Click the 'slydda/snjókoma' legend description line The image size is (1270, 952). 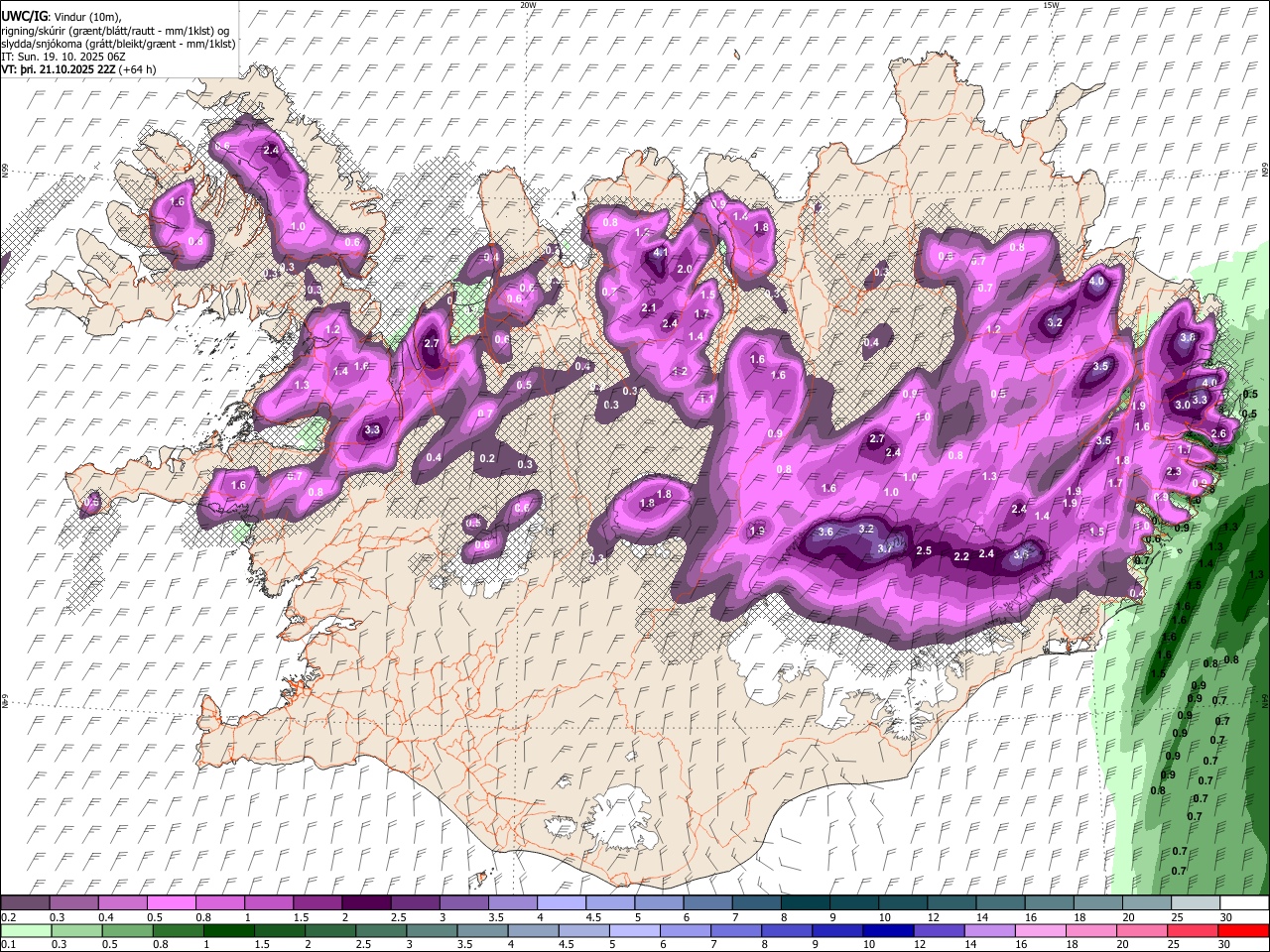coord(118,44)
